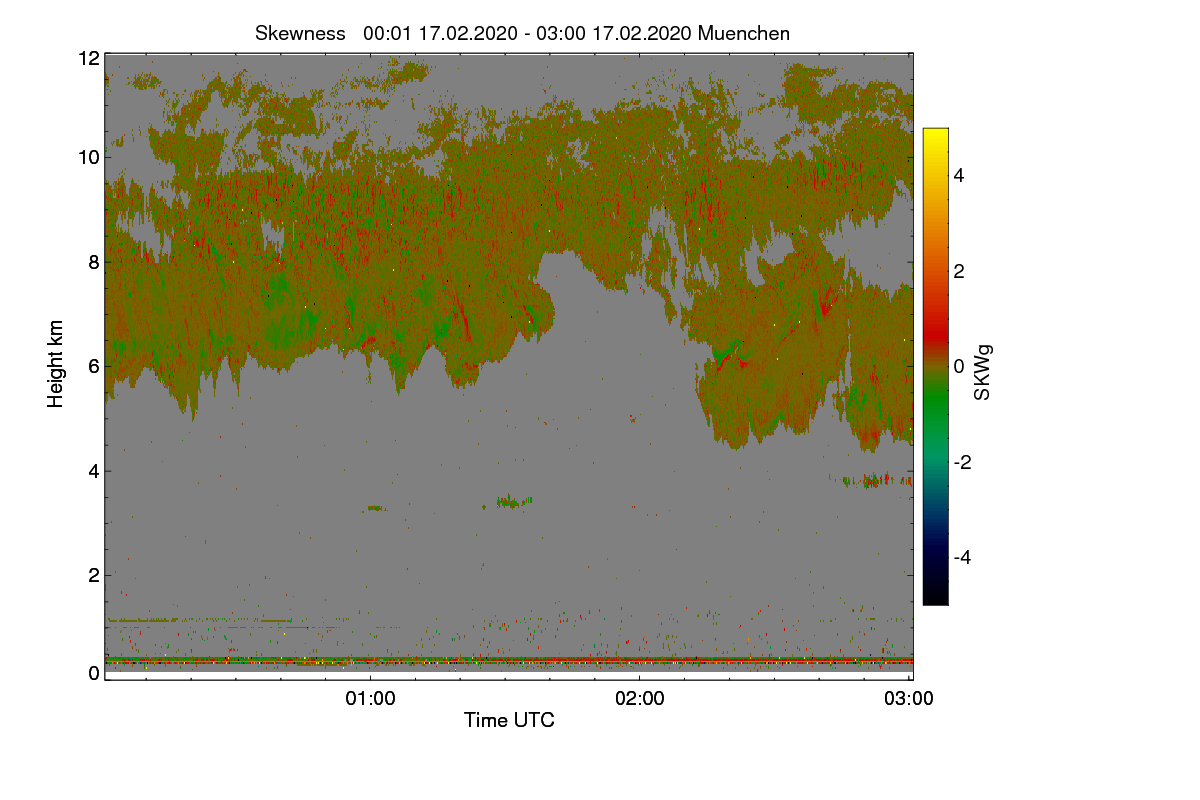Click the "01:00" time tick label
The height and width of the screenshot is (800, 1200).
[x=370, y=699]
